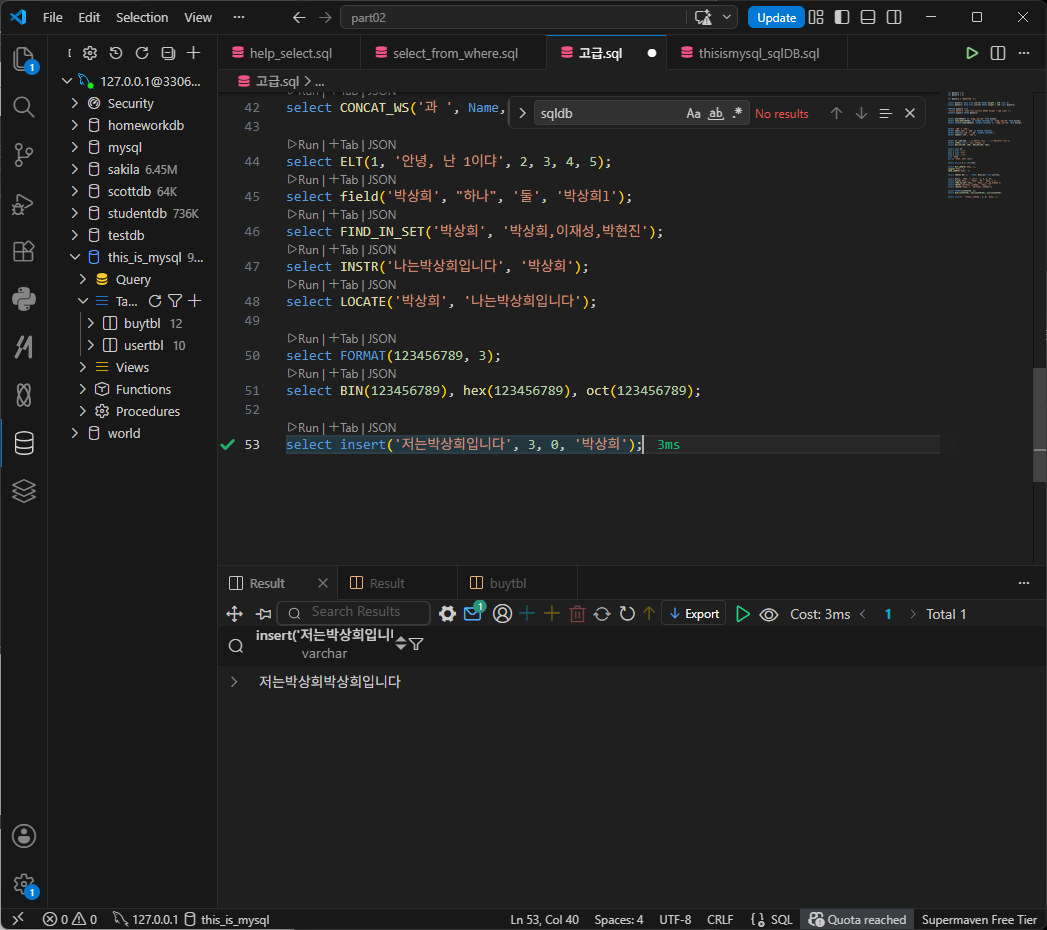Filter tables in this_is_mysql
The width and height of the screenshot is (1047, 930).
[x=175, y=301]
